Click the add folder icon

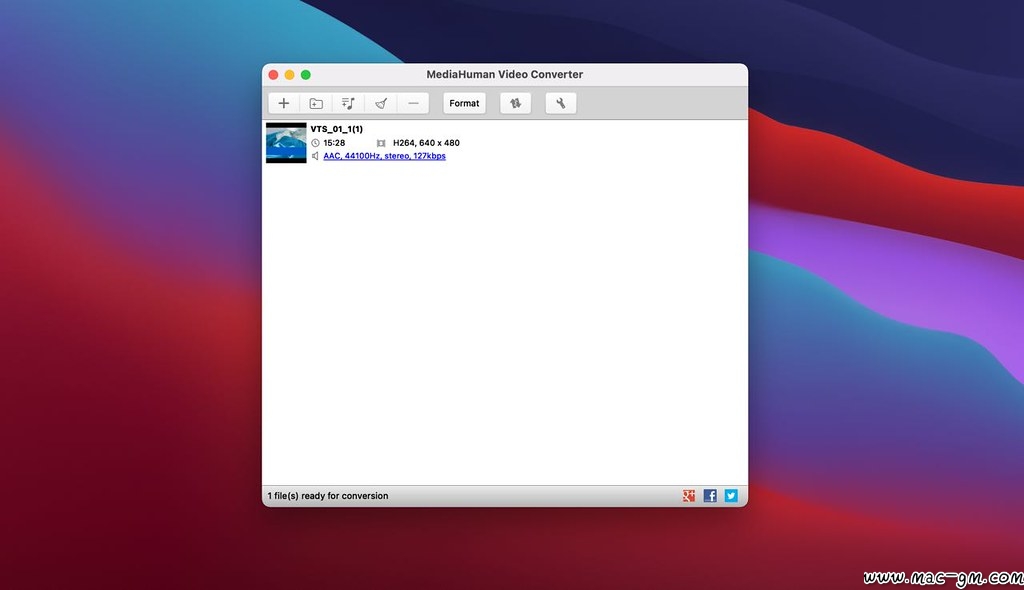pyautogui.click(x=316, y=103)
